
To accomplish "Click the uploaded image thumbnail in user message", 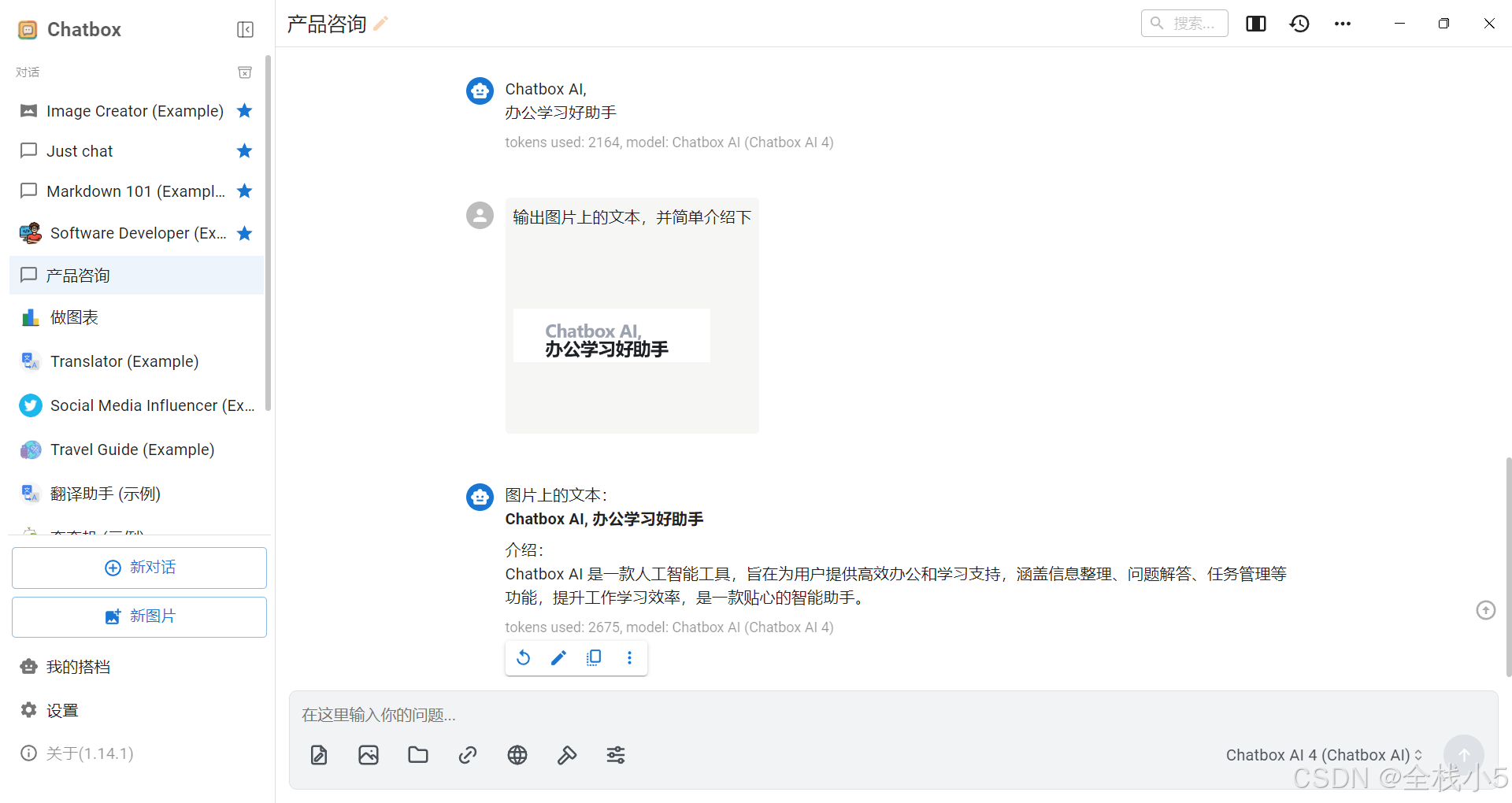I will point(612,335).
